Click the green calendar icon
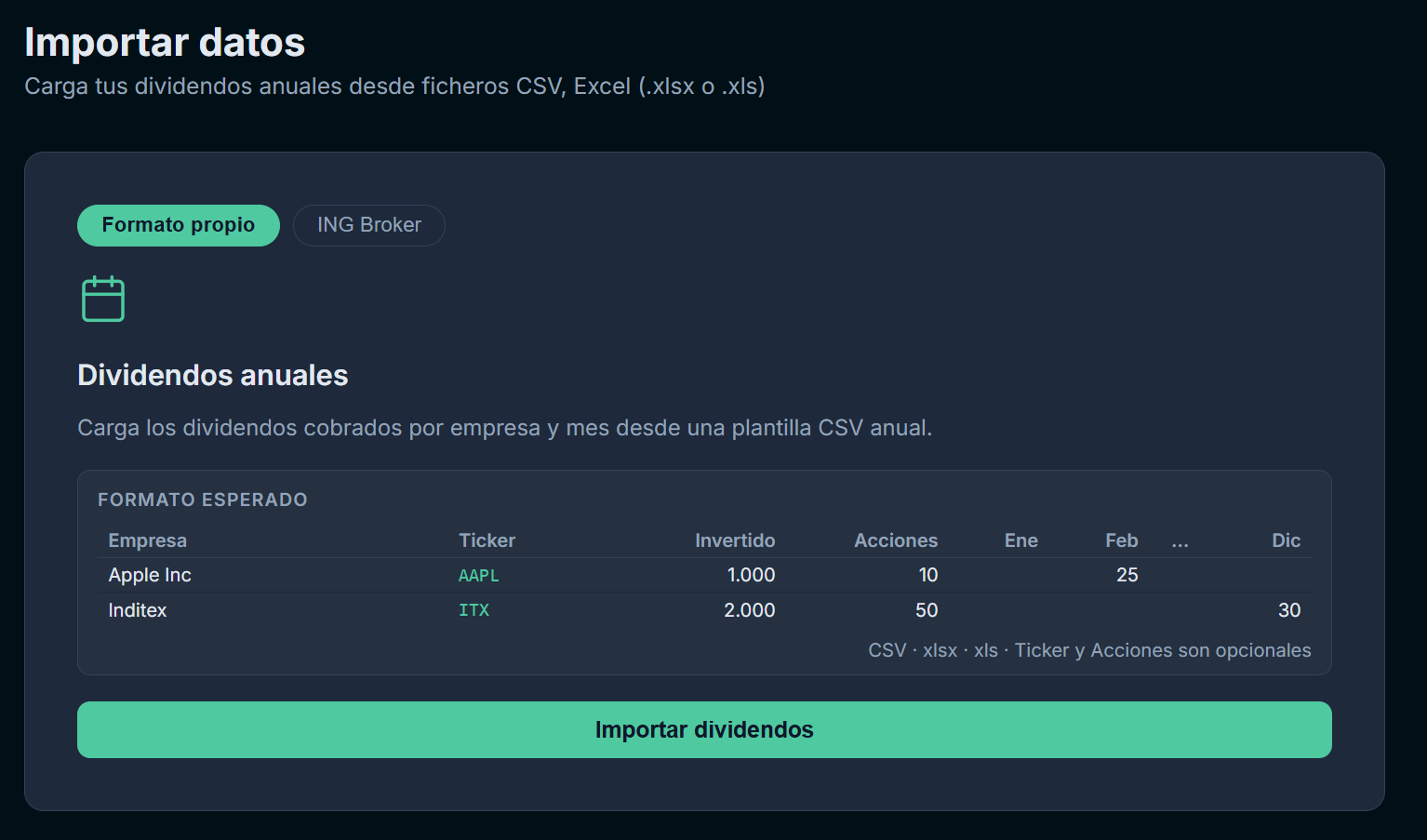 (103, 299)
